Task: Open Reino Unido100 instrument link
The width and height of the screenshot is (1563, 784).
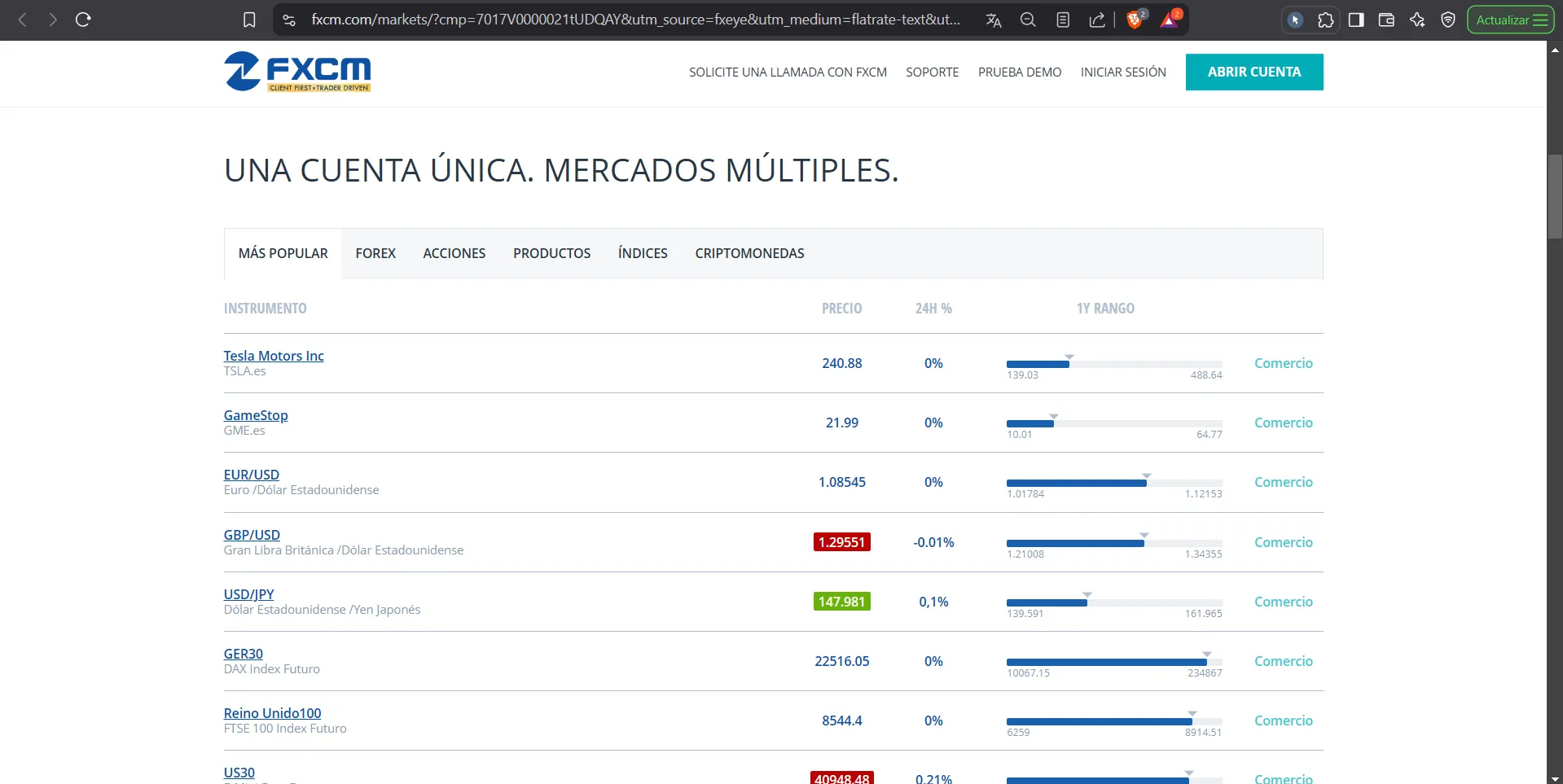Action: click(273, 713)
